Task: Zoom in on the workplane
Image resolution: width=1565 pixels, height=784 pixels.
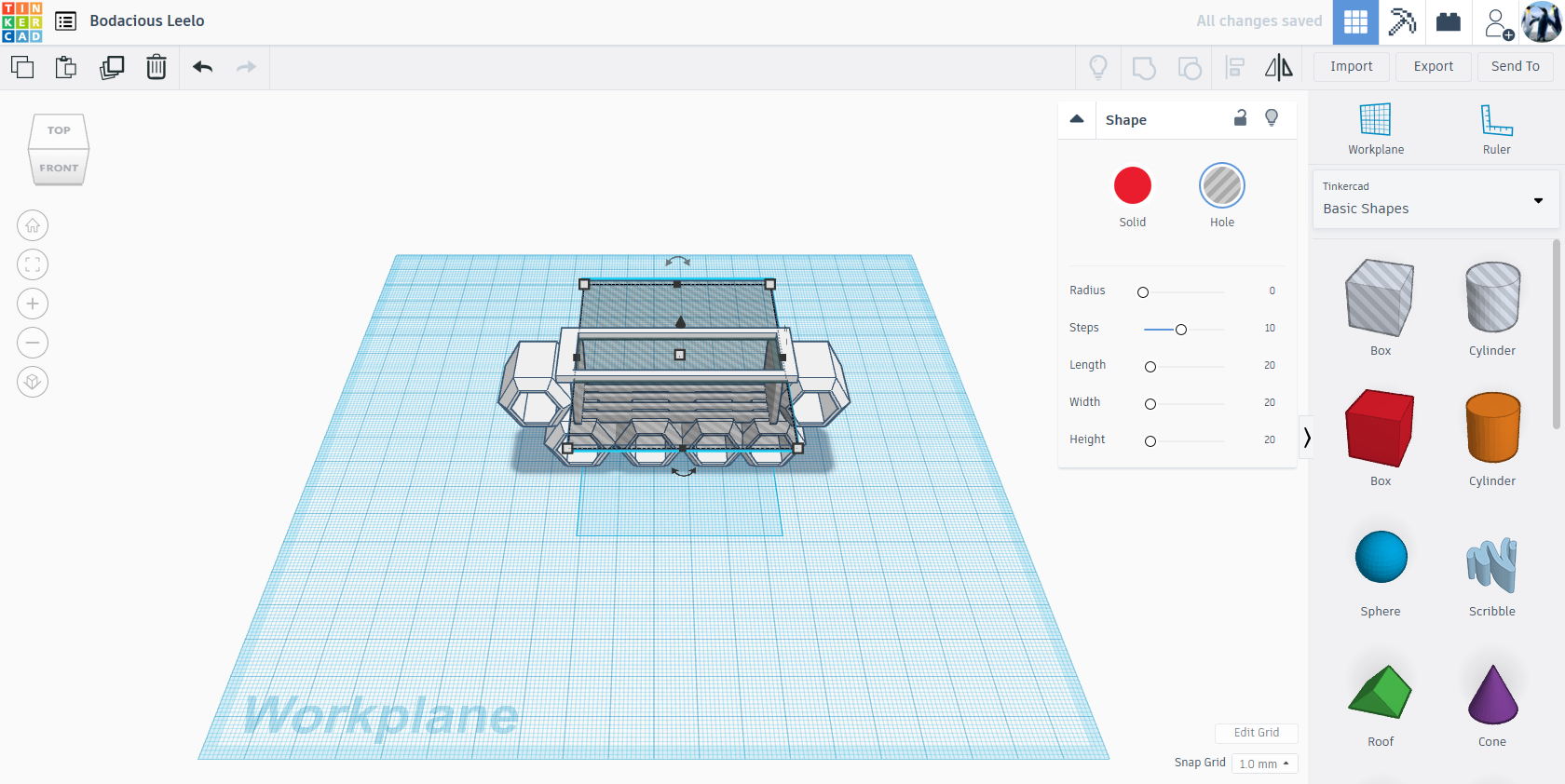Action: tap(33, 304)
